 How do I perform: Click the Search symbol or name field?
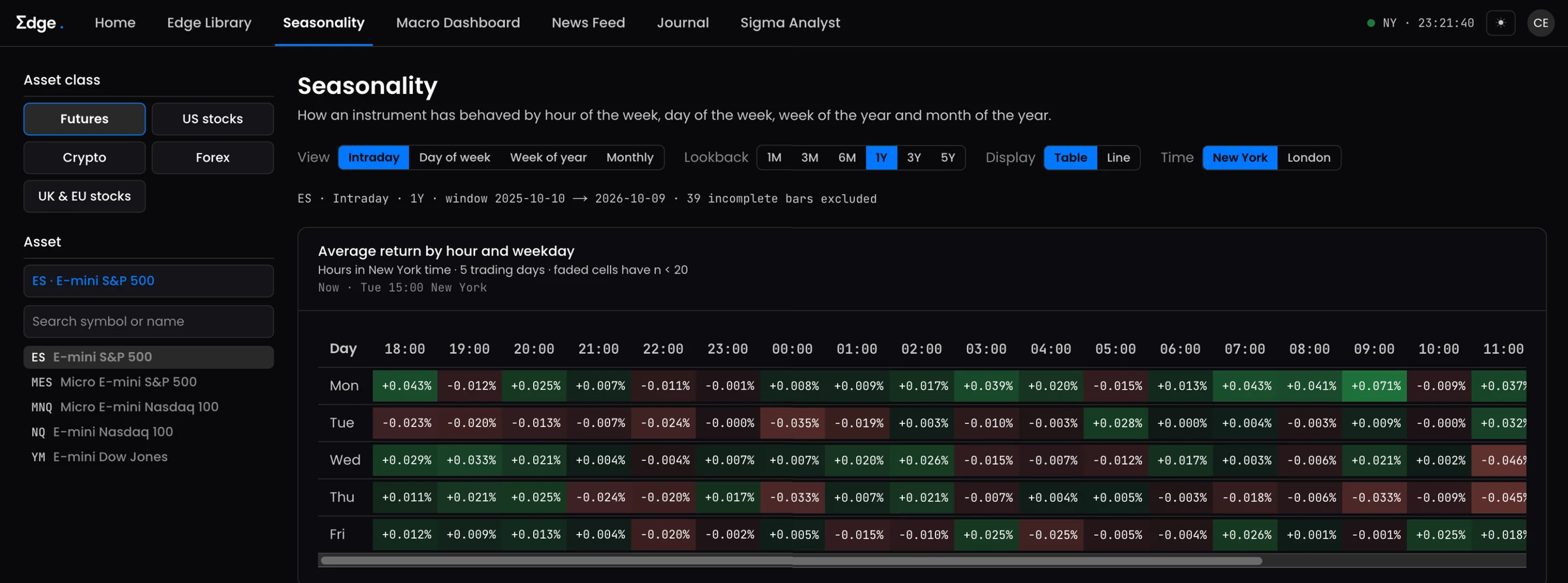coord(148,321)
